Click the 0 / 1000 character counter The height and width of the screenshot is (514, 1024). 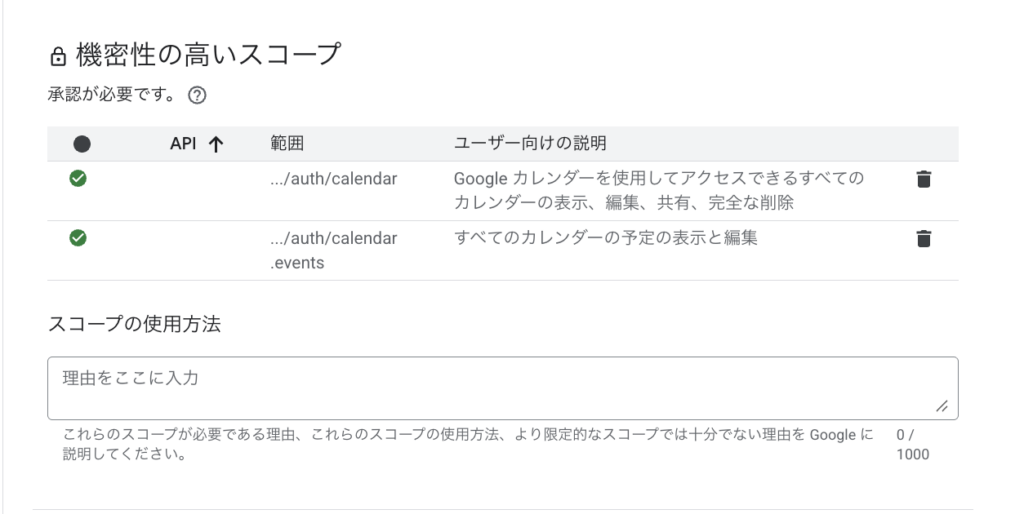coord(912,445)
